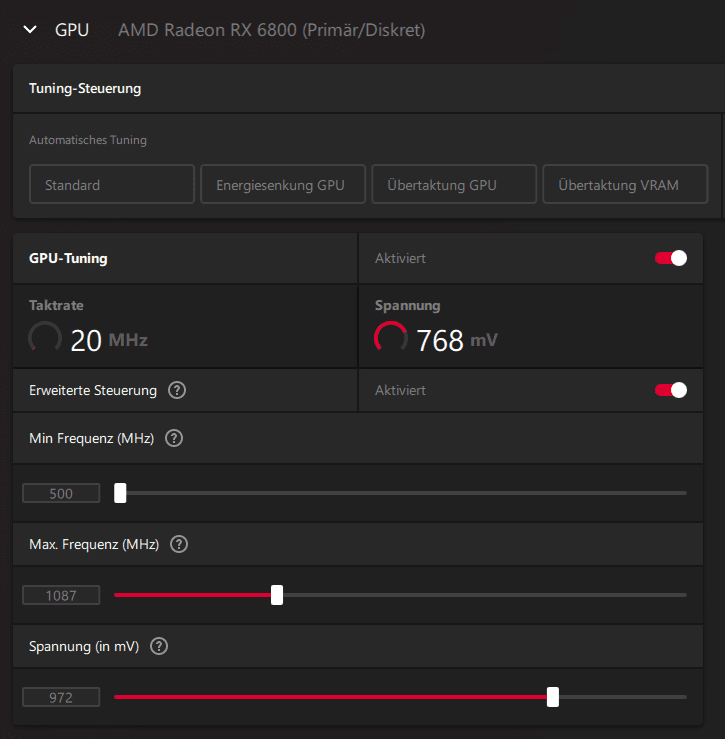The width and height of the screenshot is (725, 739).
Task: Click the Max. Frequenz value field 1087
Action: pyautogui.click(x=61, y=596)
